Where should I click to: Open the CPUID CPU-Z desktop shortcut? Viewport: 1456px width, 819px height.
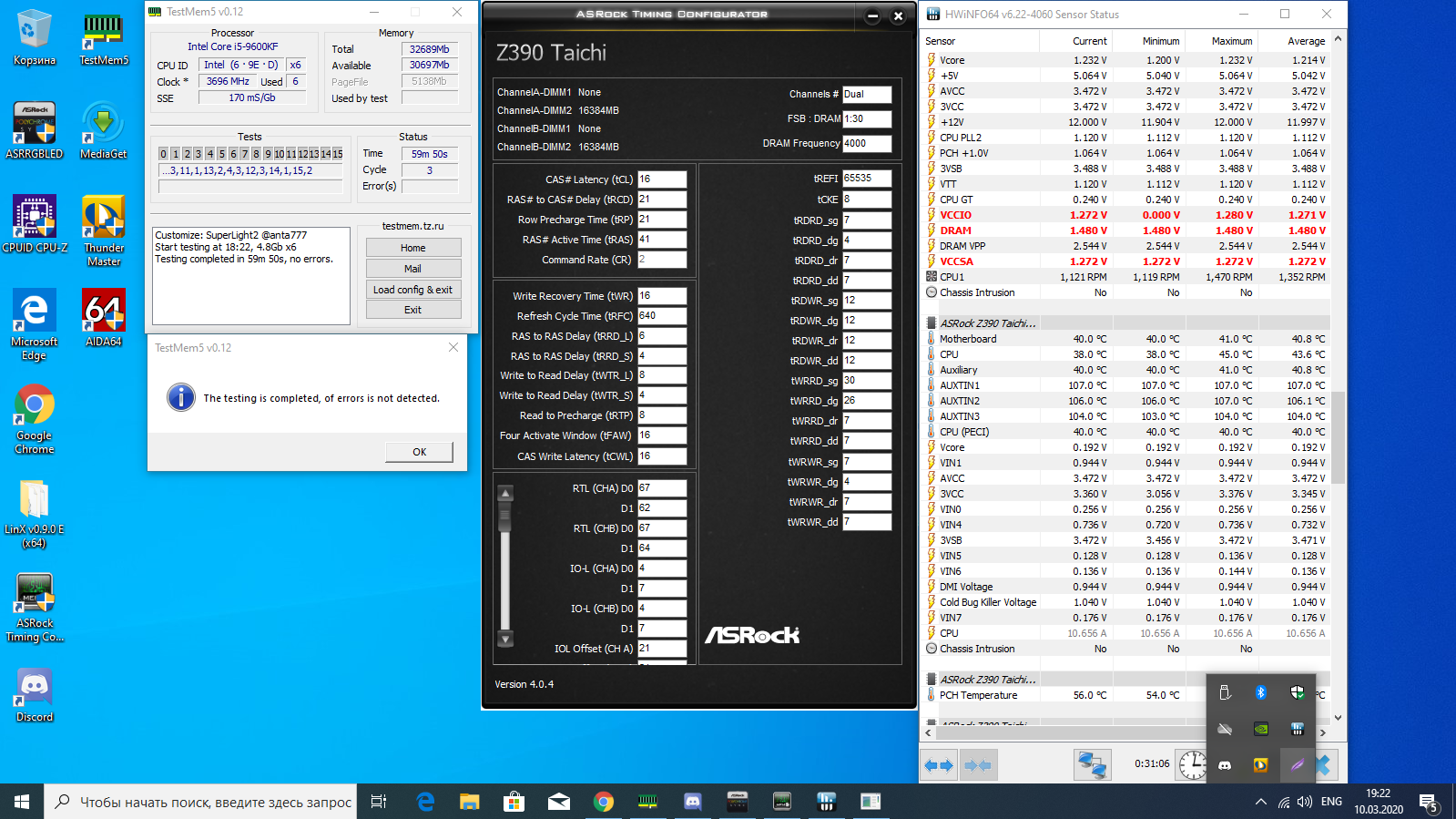(35, 224)
